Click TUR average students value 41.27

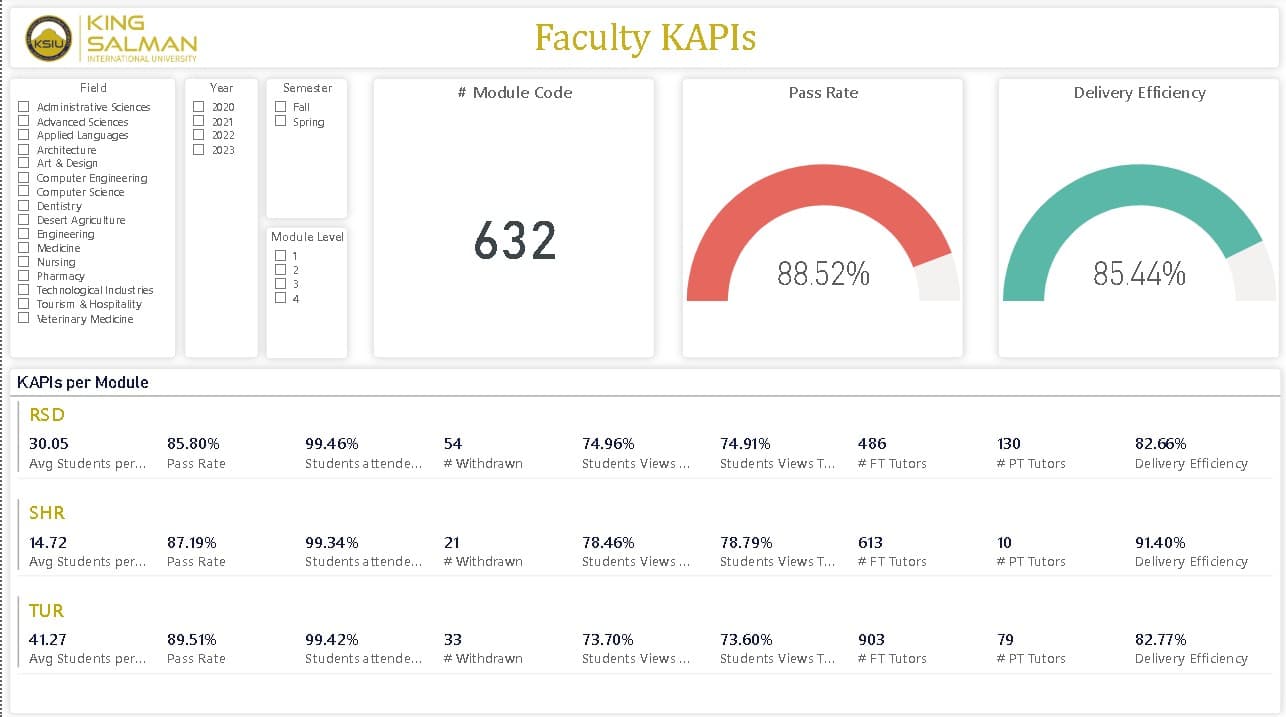[x=48, y=639]
